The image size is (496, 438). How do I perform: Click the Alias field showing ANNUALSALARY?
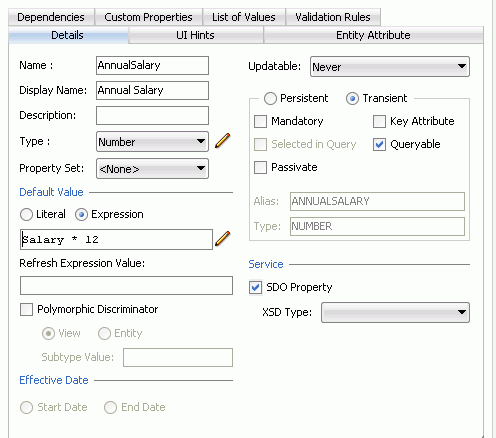tap(377, 201)
